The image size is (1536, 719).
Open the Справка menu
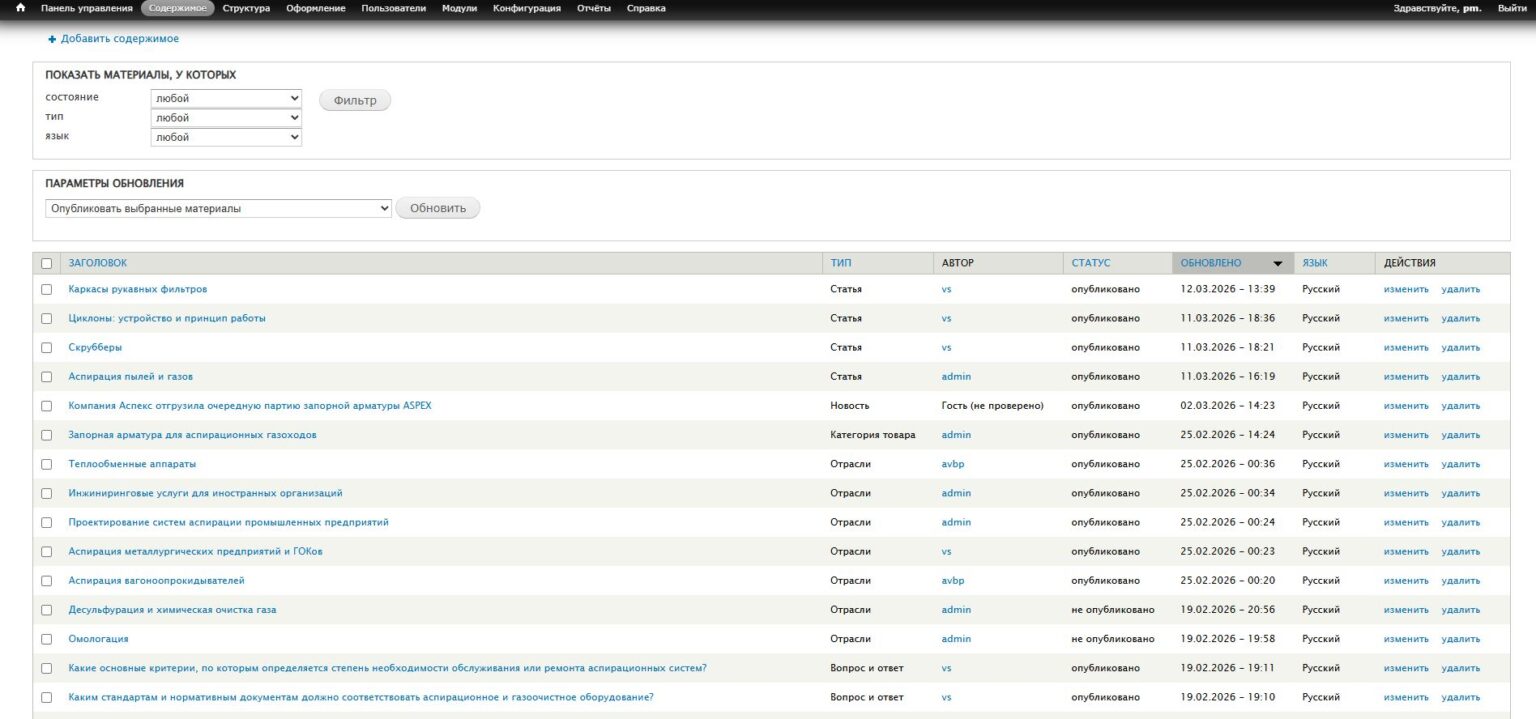[x=646, y=8]
